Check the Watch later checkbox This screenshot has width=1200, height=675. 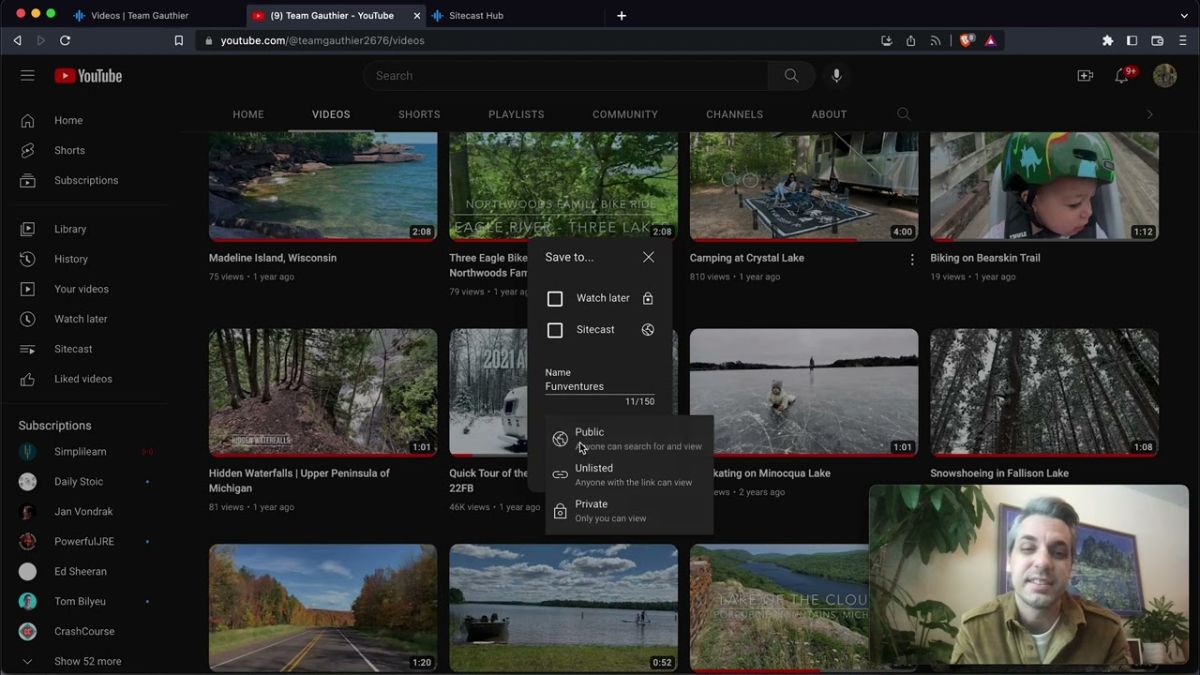pyautogui.click(x=555, y=299)
